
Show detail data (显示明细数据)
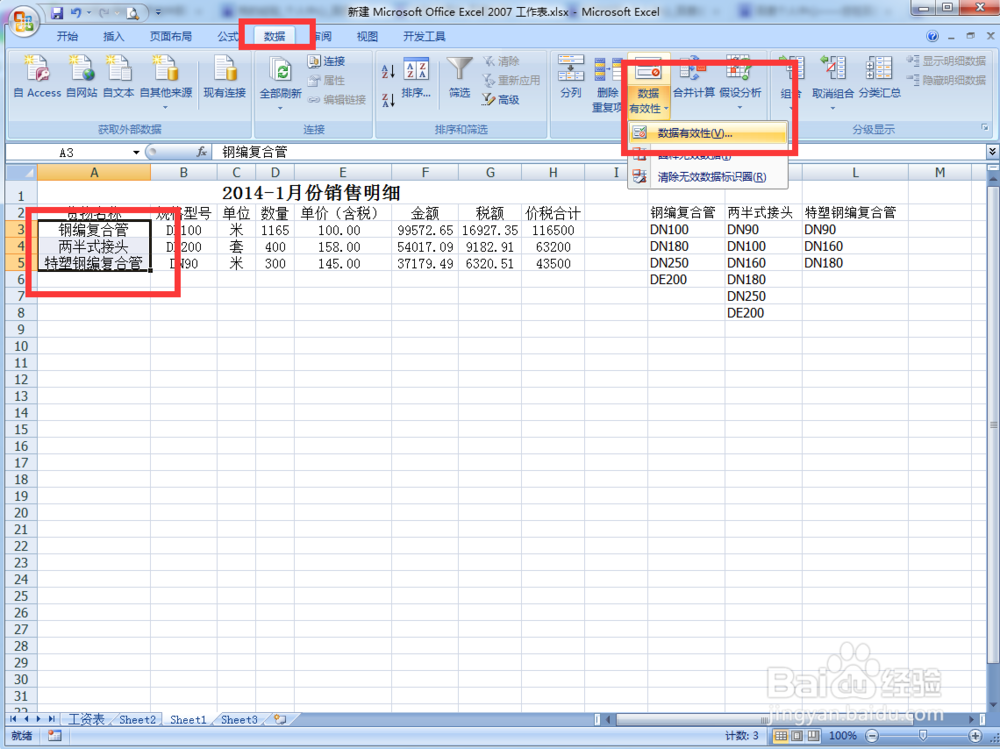(946, 61)
